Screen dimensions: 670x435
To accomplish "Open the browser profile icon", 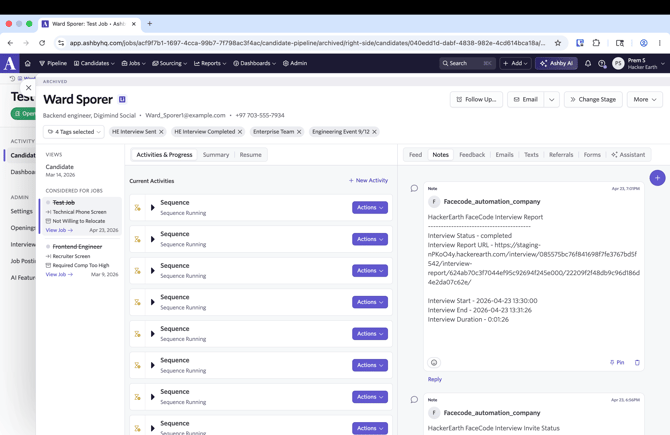I will coord(644,43).
